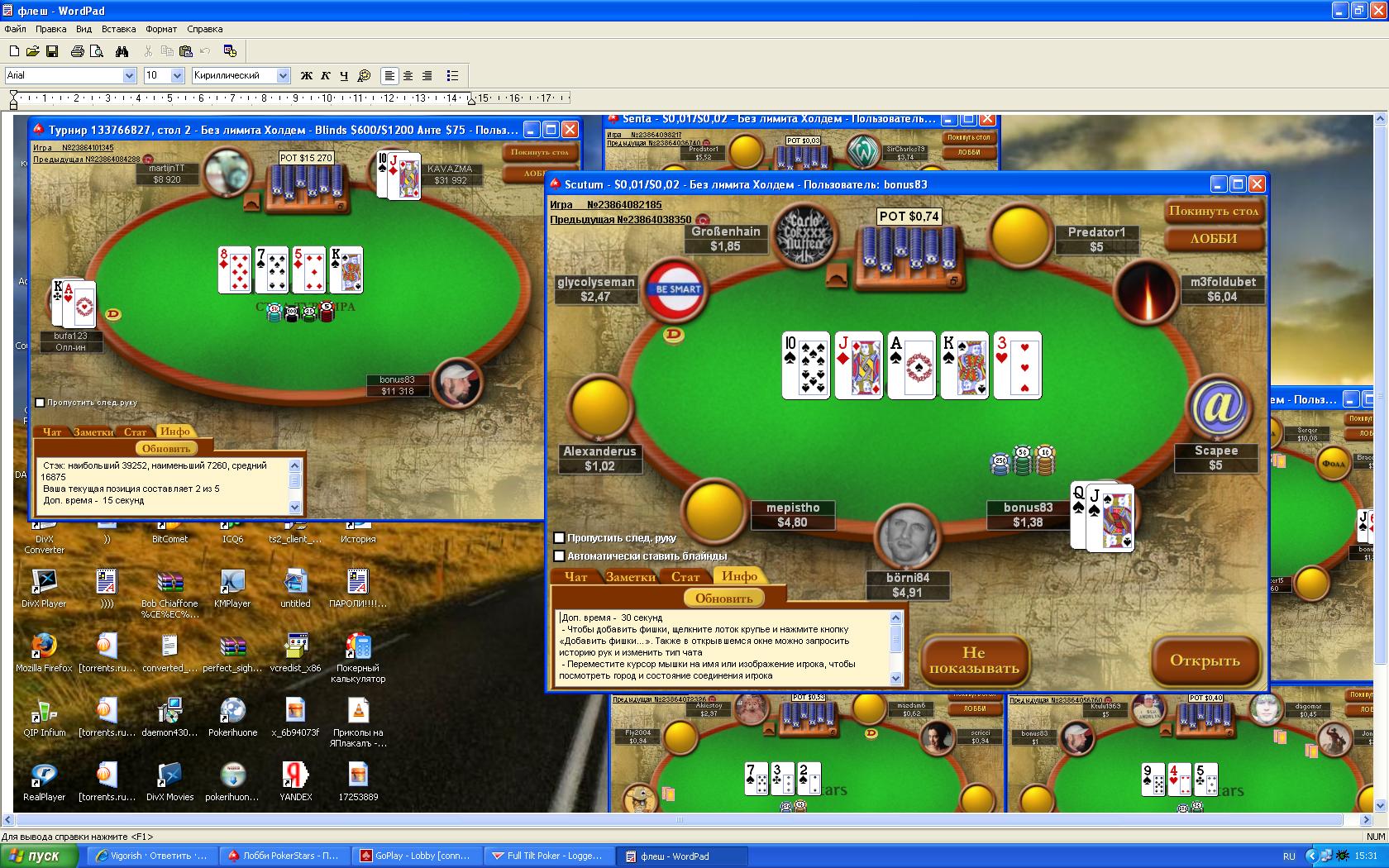
Task: Click the Save document toolbar icon
Action: 52,51
